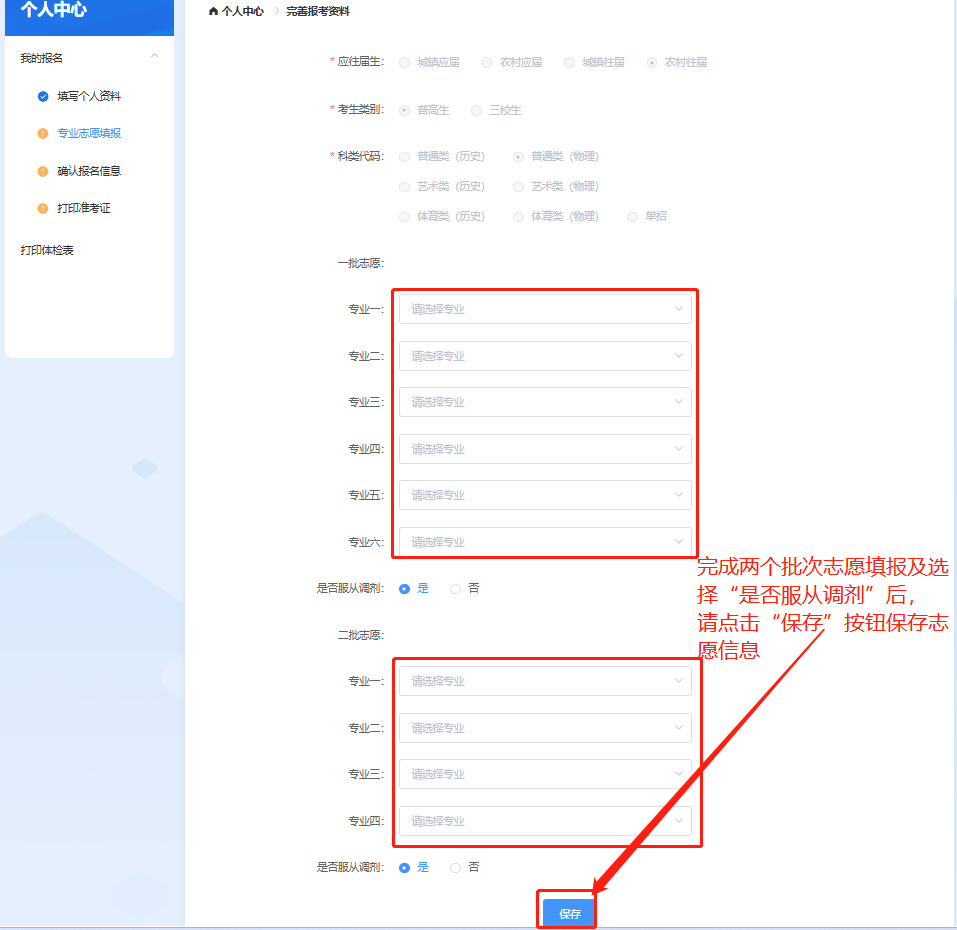Open first batch 专业六 dropdown

point(545,542)
